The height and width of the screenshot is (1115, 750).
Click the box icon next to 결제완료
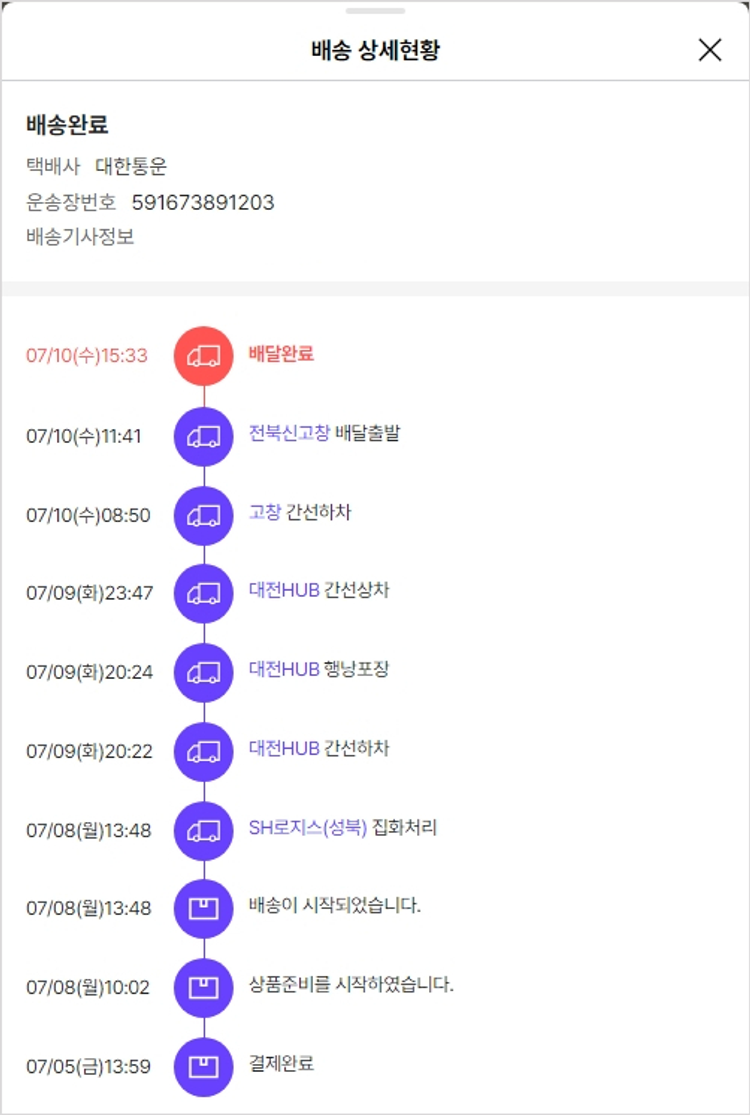click(204, 1066)
